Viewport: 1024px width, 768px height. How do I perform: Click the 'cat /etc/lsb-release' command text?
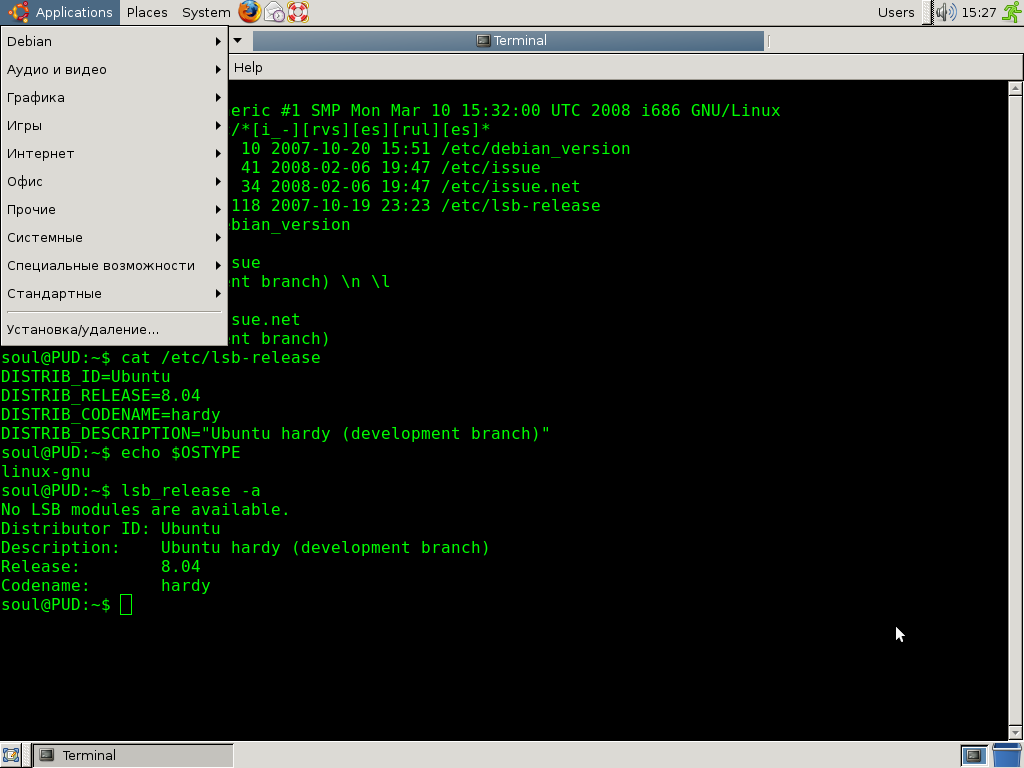click(x=221, y=358)
